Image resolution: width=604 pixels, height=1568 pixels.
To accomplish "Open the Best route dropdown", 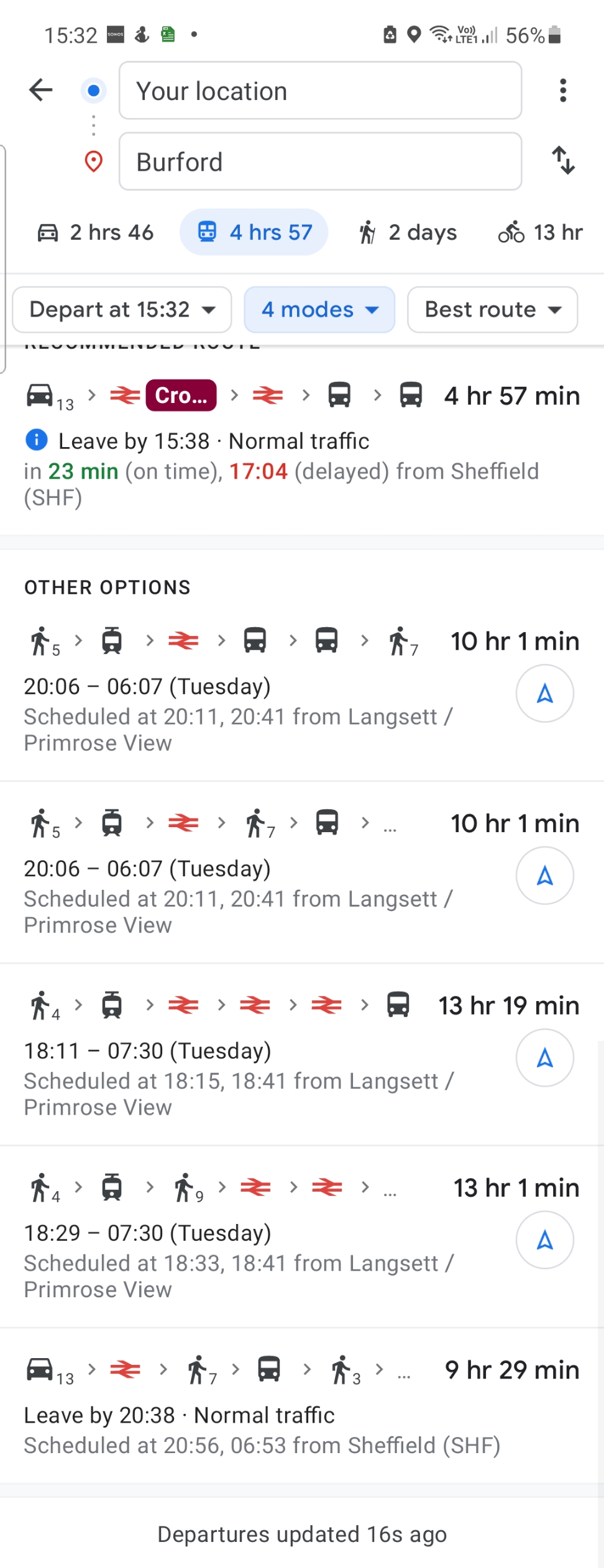I will (x=492, y=309).
